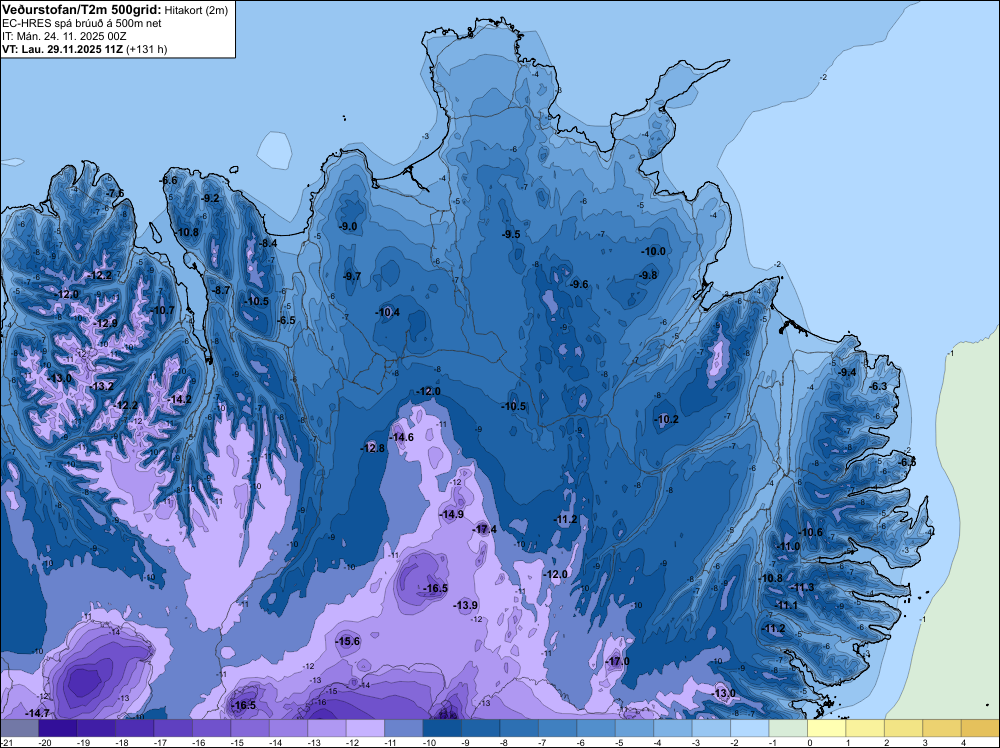Click the darkest purple swatch in the color scale
Screen dimensions: 1000x748
pyautogui.click(x=57, y=728)
